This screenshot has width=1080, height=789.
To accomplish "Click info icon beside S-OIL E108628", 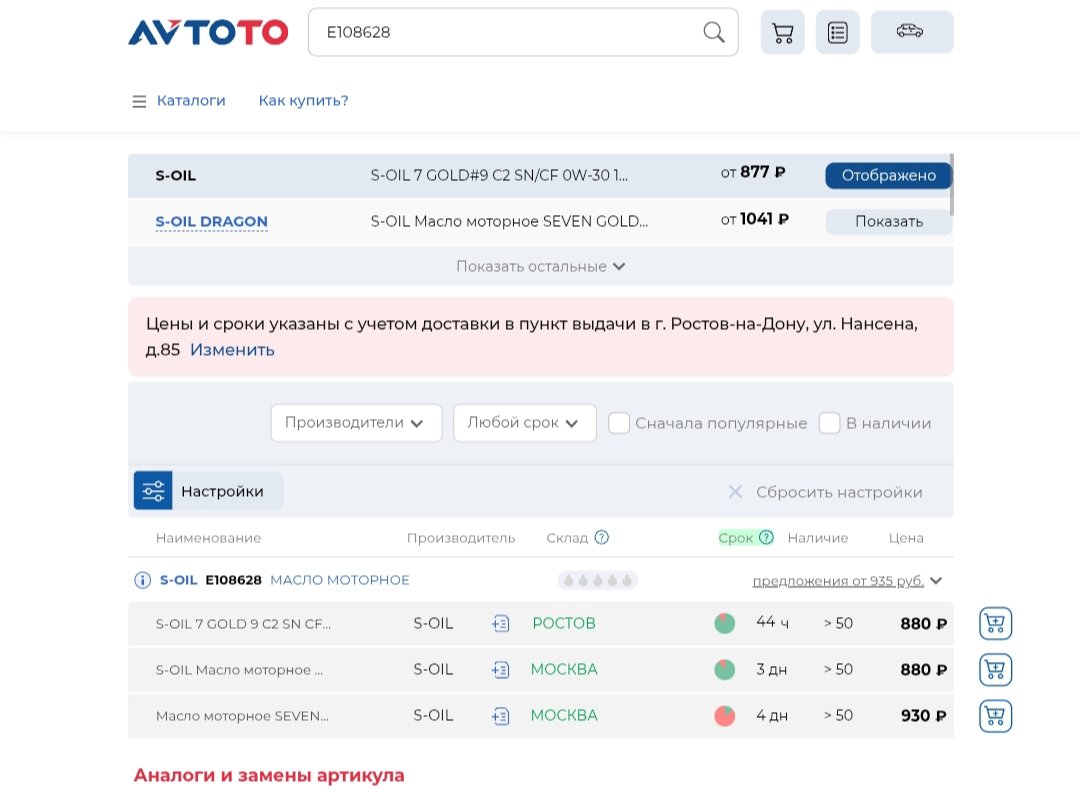I will [x=142, y=580].
